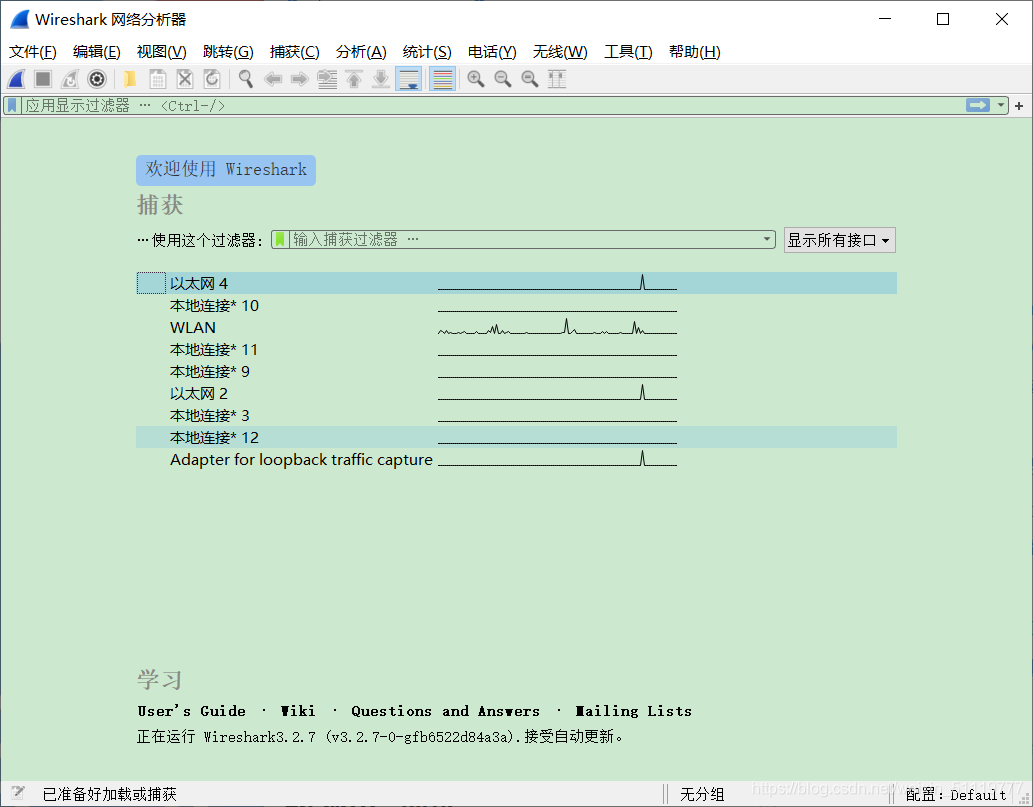Open the 文件(F) menu
The image size is (1033, 807).
(x=32, y=51)
